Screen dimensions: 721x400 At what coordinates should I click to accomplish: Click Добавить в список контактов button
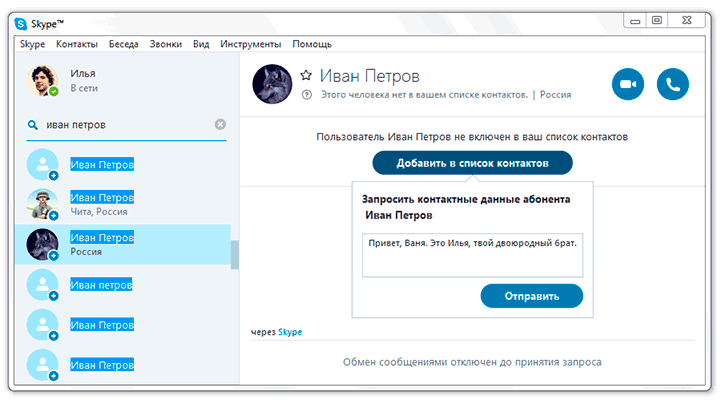(472, 163)
